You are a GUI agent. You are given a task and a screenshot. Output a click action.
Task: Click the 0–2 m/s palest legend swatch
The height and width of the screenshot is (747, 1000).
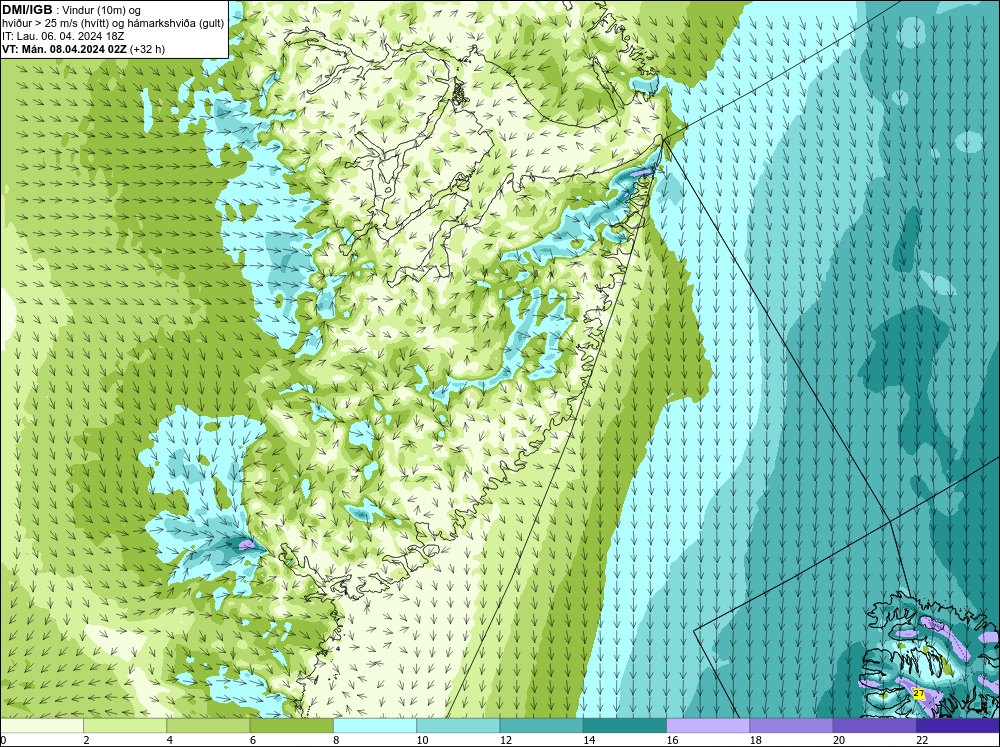click(x=41, y=725)
